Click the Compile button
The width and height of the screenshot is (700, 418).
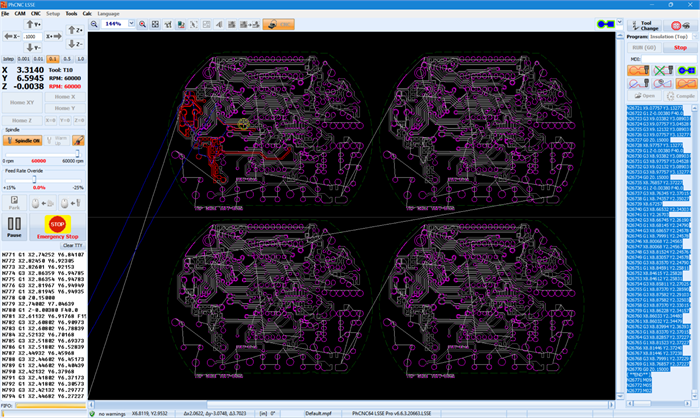[x=680, y=96]
